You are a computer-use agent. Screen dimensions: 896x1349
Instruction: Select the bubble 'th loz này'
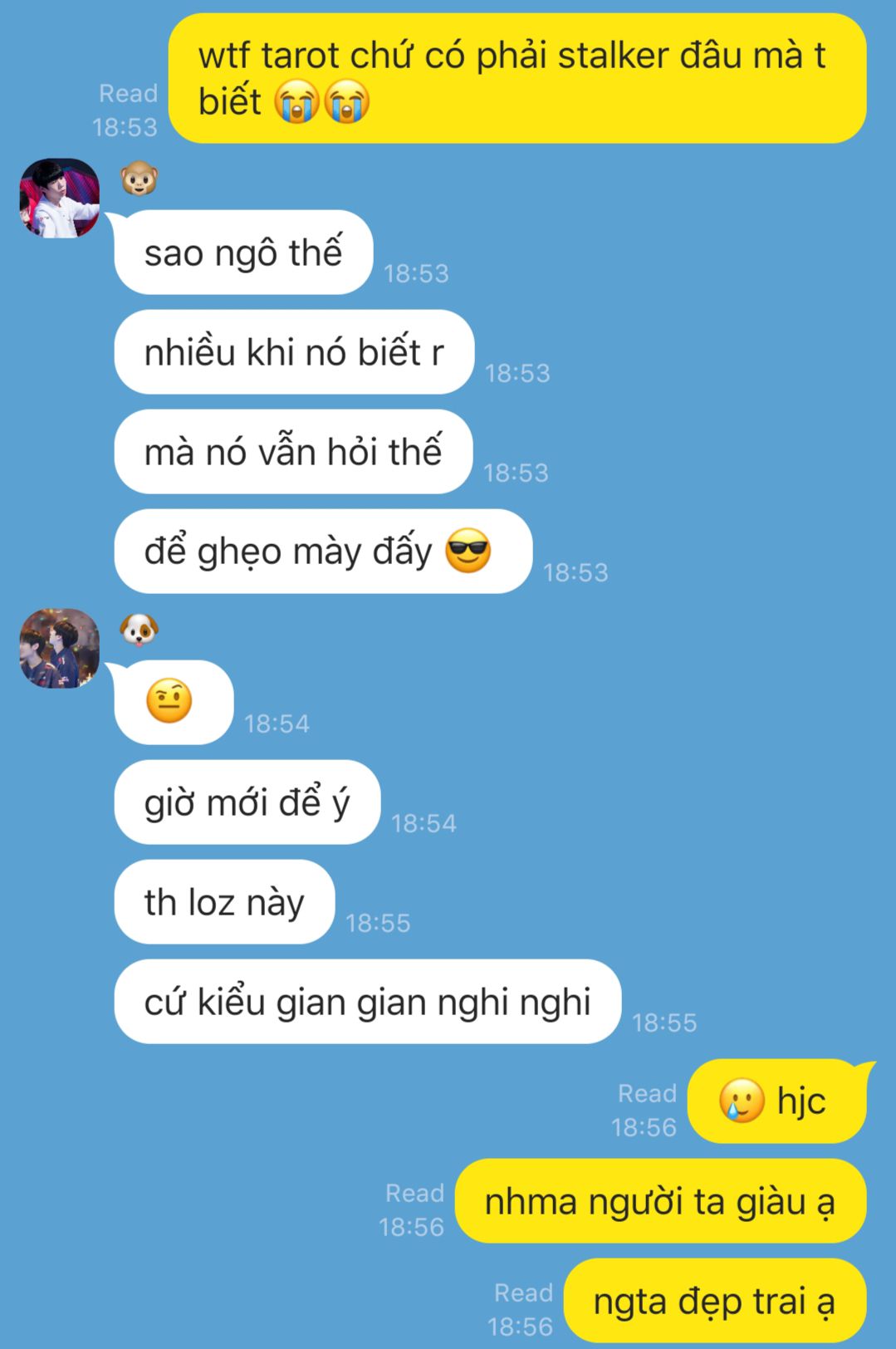pos(224,901)
